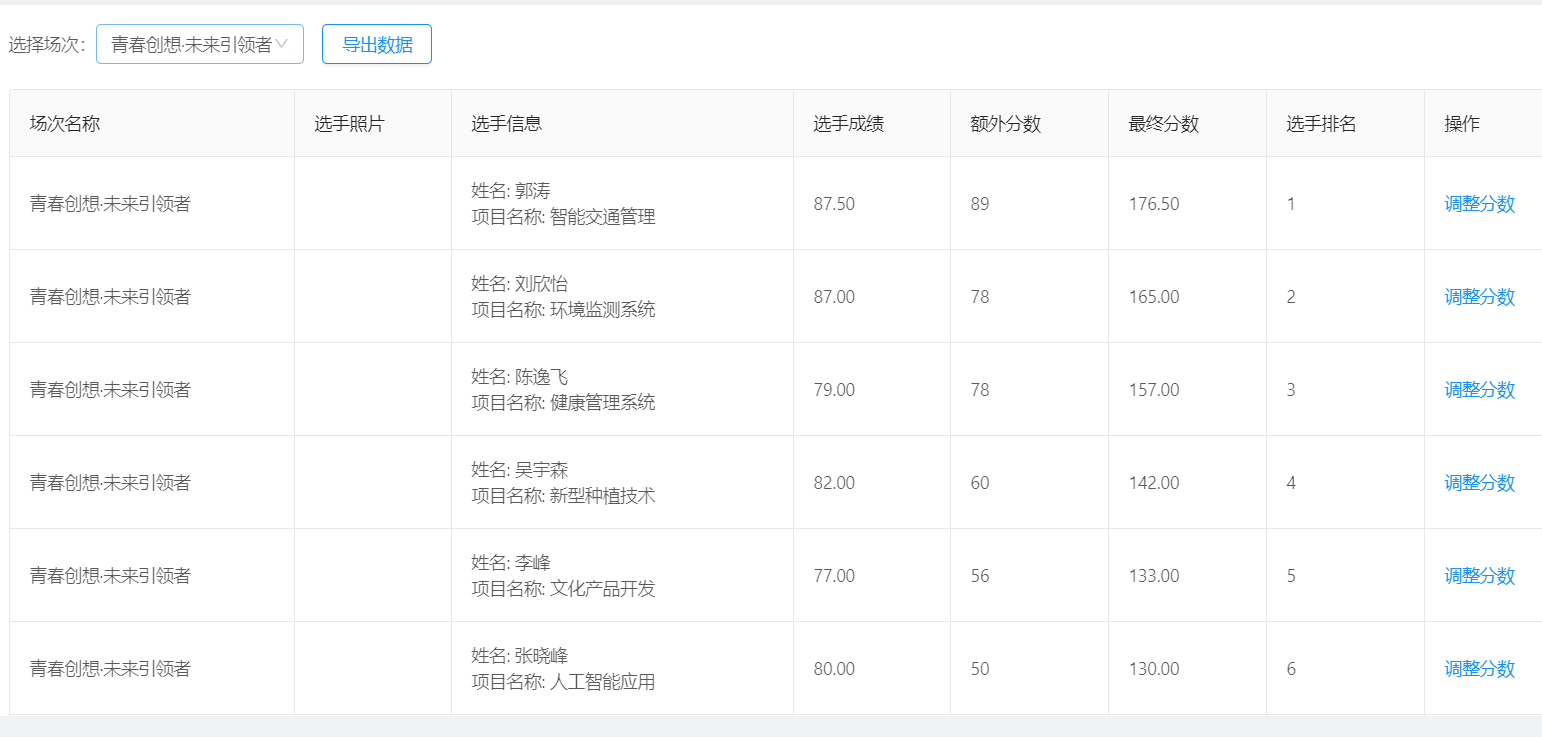Click the score 82.00

tap(834, 483)
